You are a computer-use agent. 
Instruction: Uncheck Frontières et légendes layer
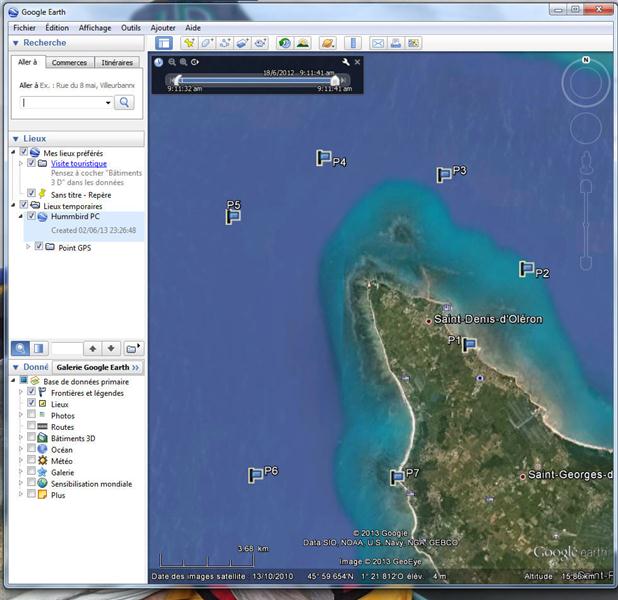tap(31, 391)
